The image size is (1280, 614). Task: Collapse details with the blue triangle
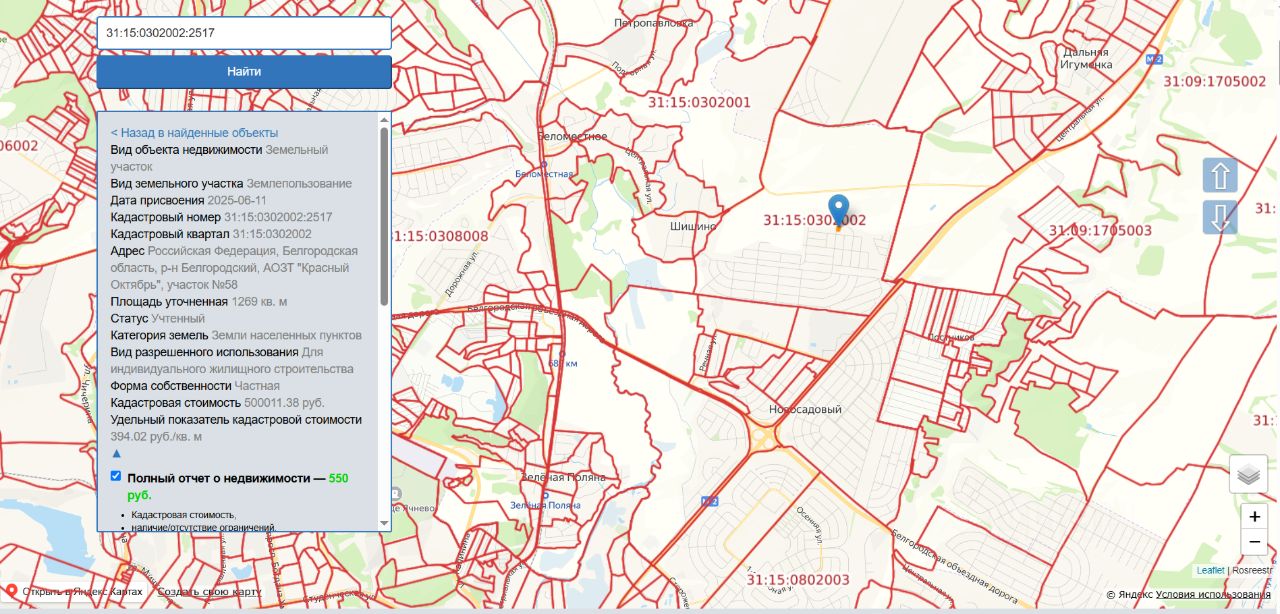click(116, 453)
